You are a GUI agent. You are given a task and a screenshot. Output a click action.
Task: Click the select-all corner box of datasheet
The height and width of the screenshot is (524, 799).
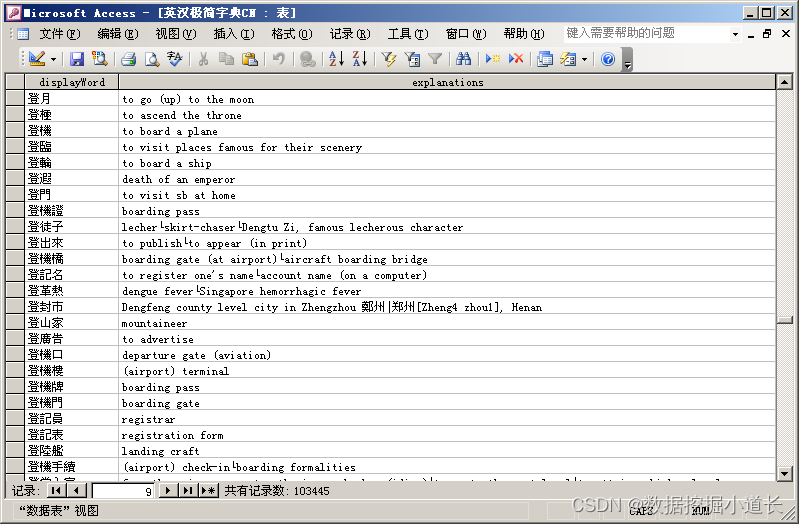coord(15,82)
